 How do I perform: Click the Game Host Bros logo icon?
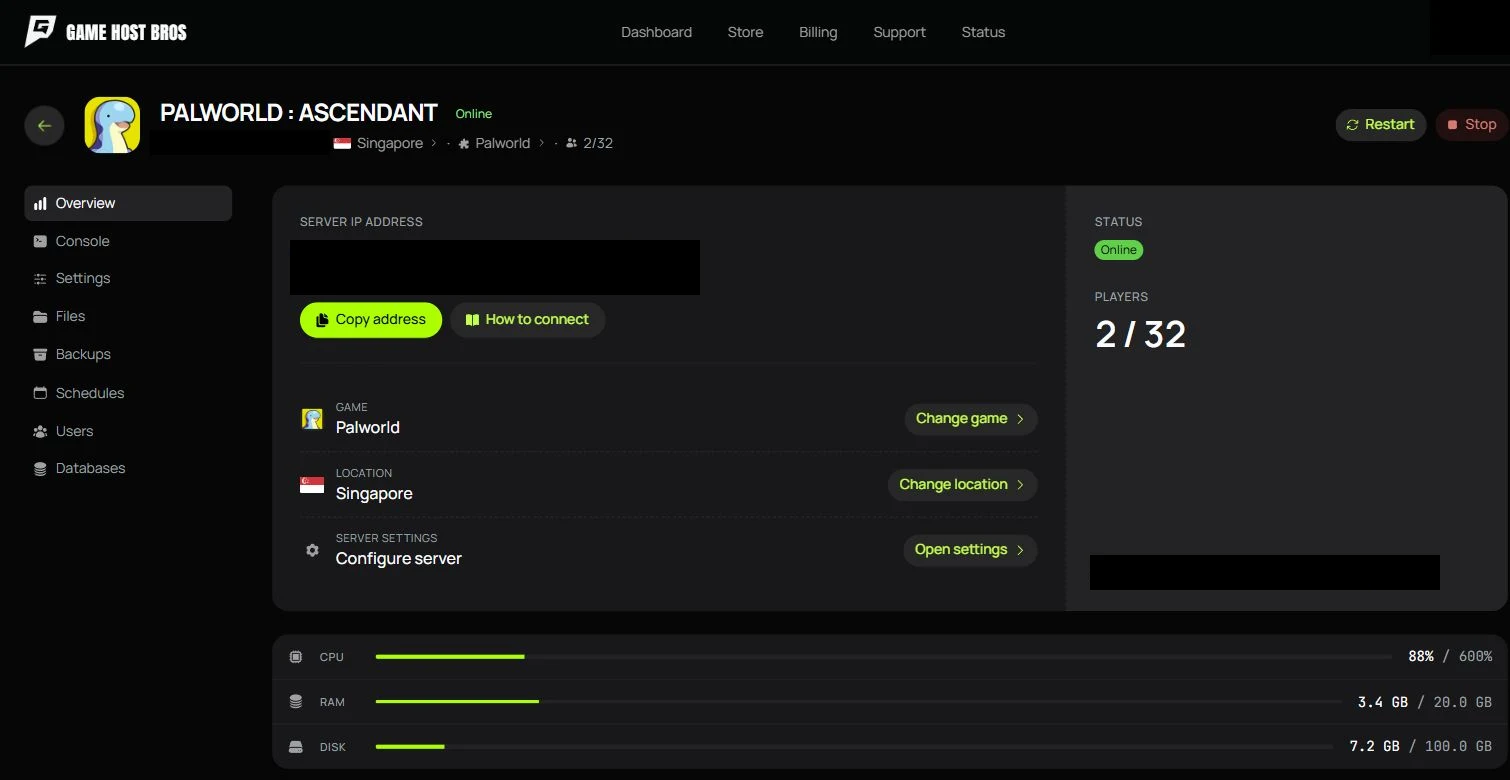[40, 31]
